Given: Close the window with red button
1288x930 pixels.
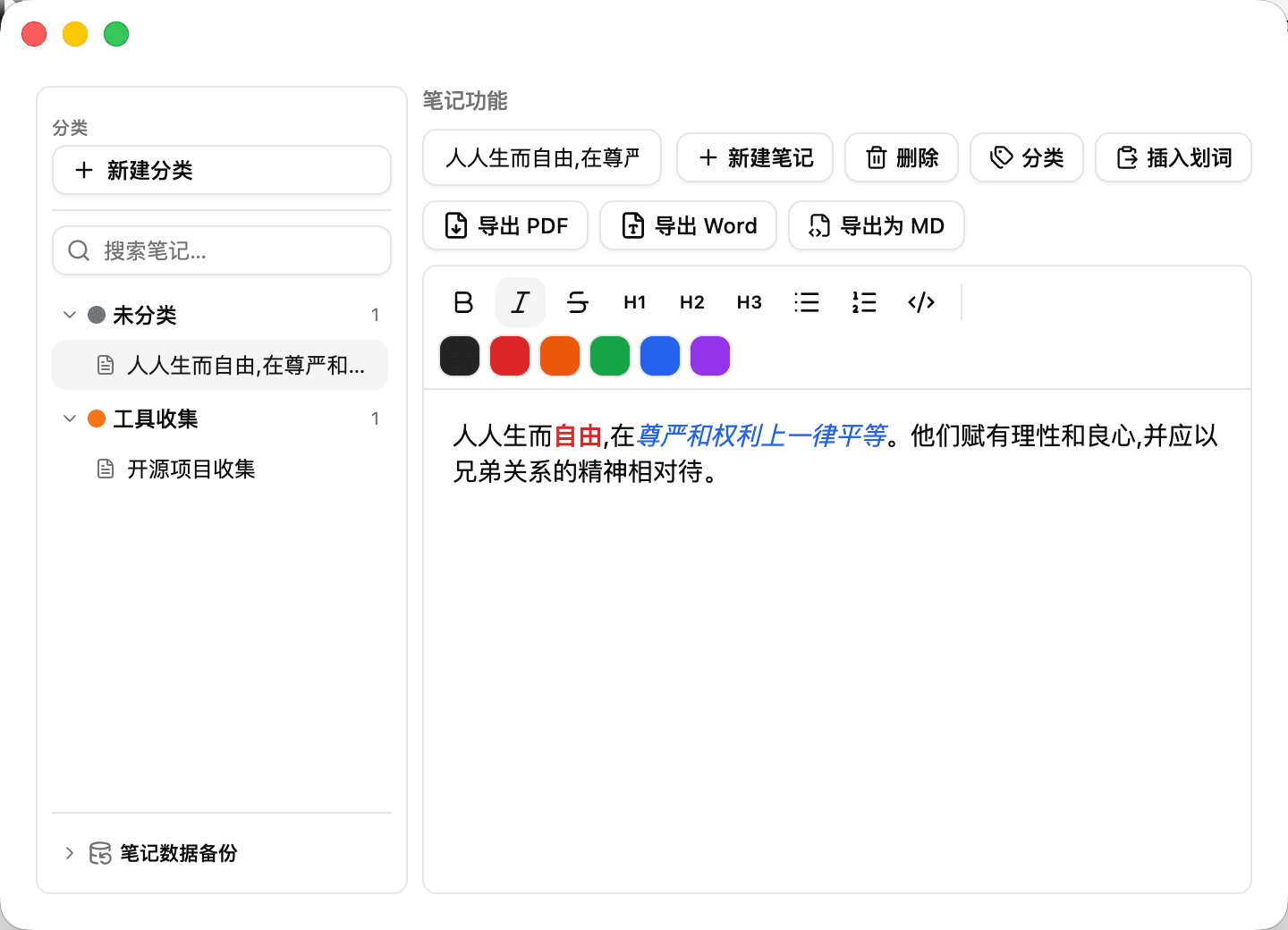Looking at the screenshot, I should 34,34.
